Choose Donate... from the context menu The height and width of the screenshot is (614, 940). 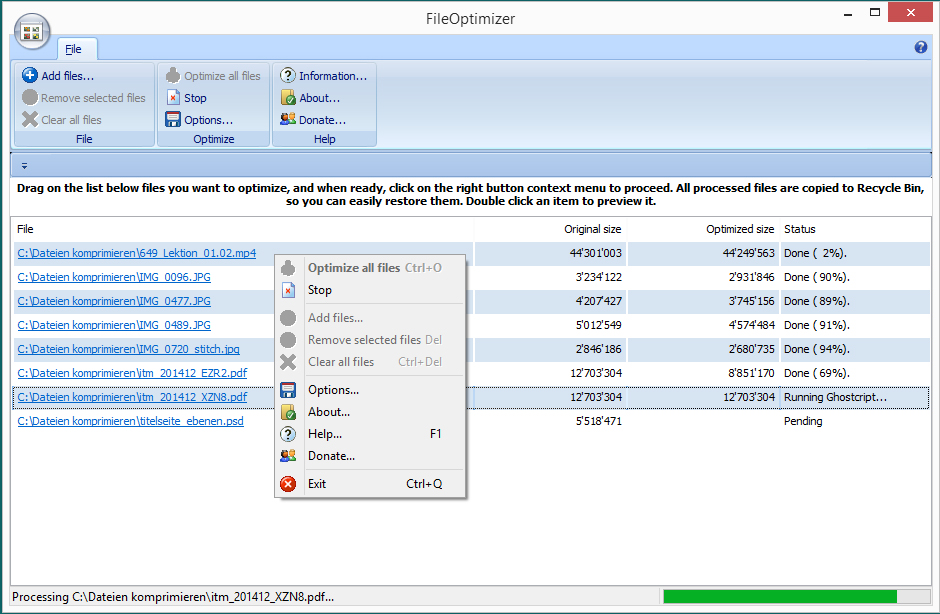coord(370,456)
